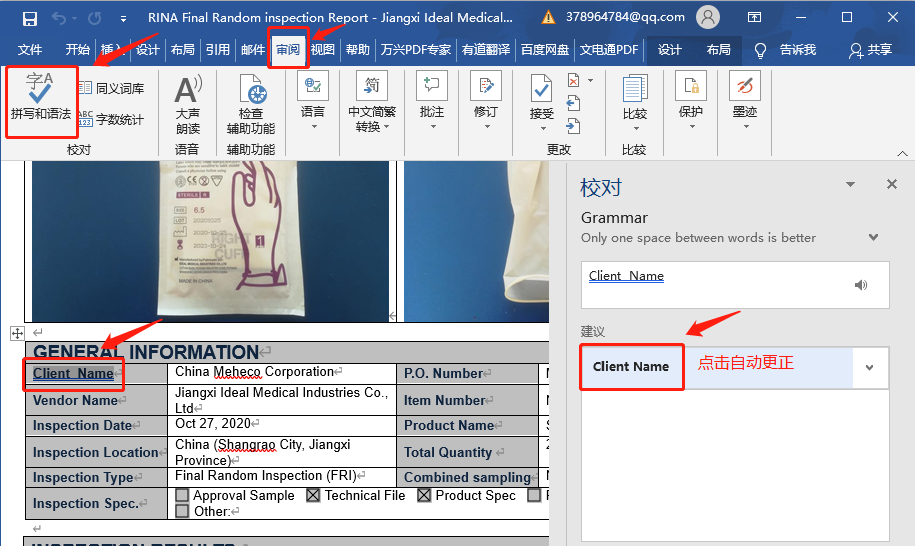Switch to the 布局 tab next to 设计
Screen dimensions: 915x546
point(183,50)
